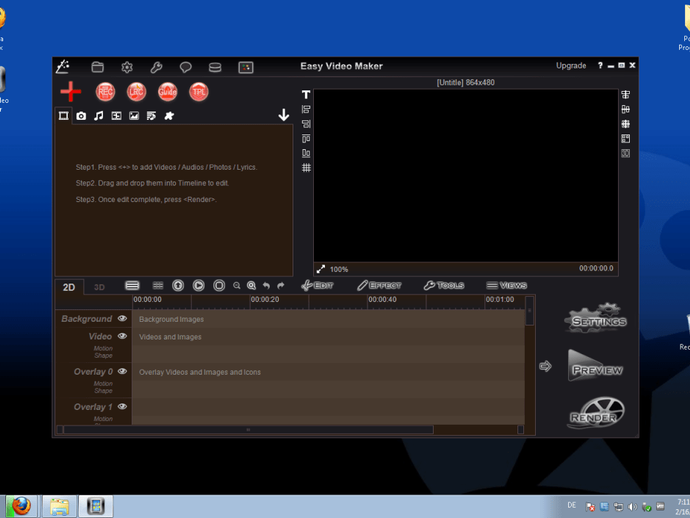
Task: Hide the Background track eye icon
Action: 122,318
